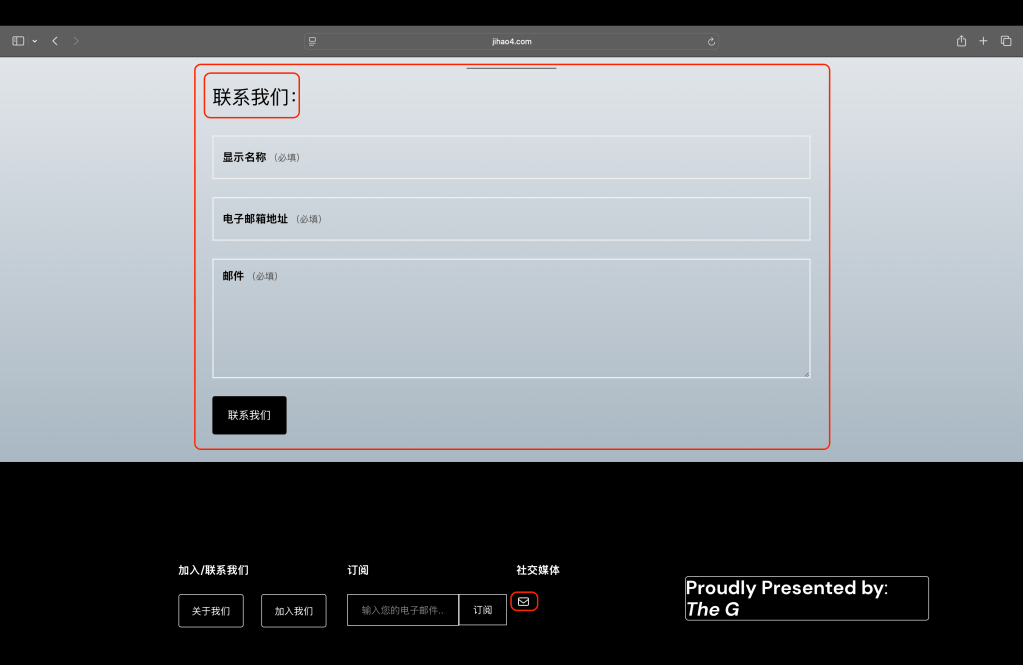The height and width of the screenshot is (665, 1023).
Task: Open the page reader icon in address bar
Action: pos(313,41)
